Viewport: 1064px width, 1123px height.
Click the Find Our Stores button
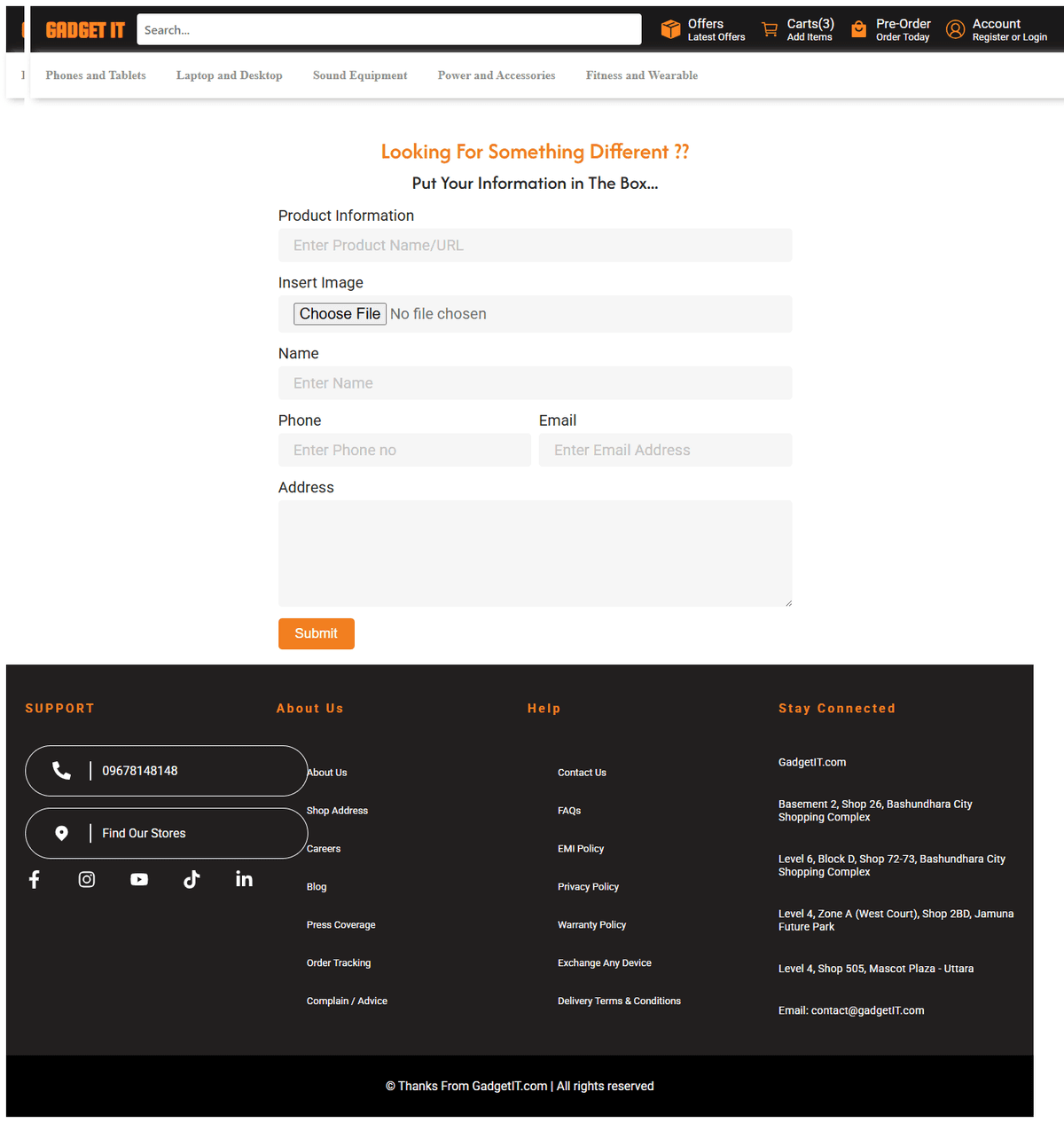click(166, 833)
